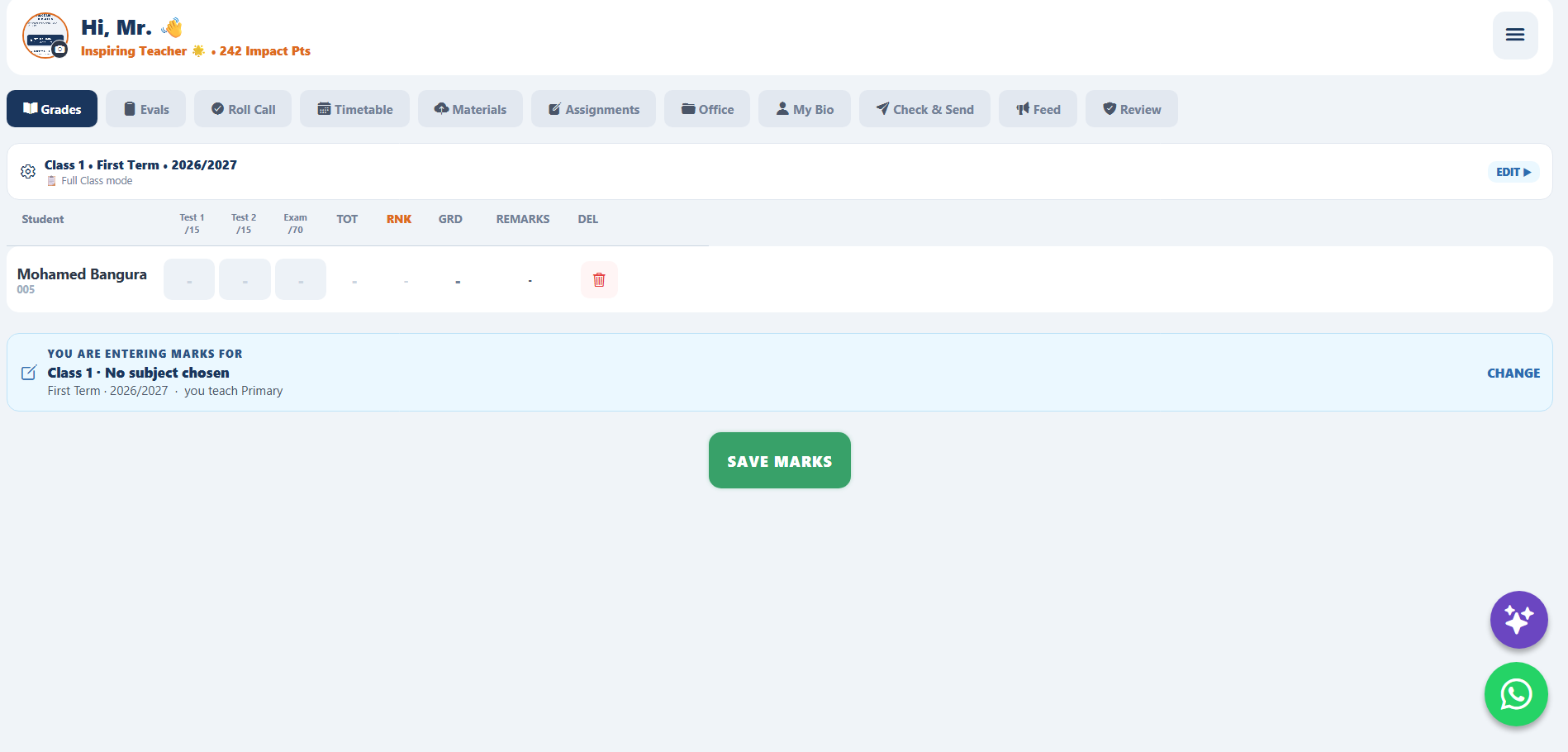Open the Materials tab
The image size is (1568, 752).
[x=470, y=109]
